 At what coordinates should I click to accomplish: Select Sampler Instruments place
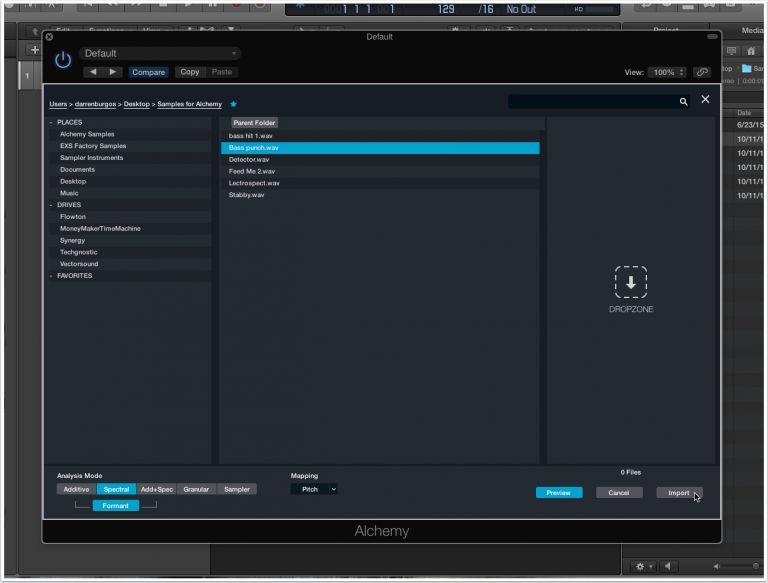92,158
